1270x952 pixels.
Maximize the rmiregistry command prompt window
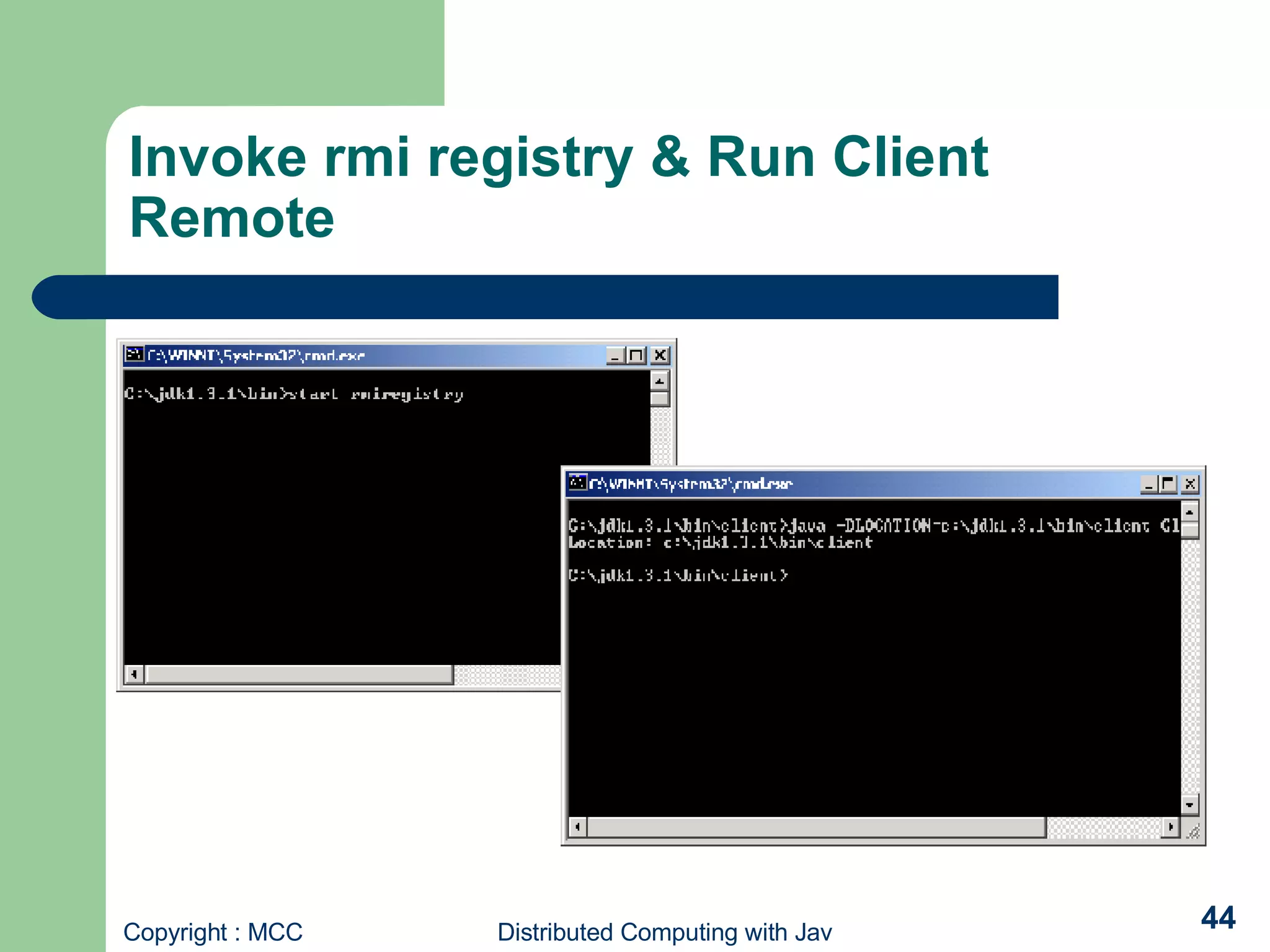coord(637,356)
